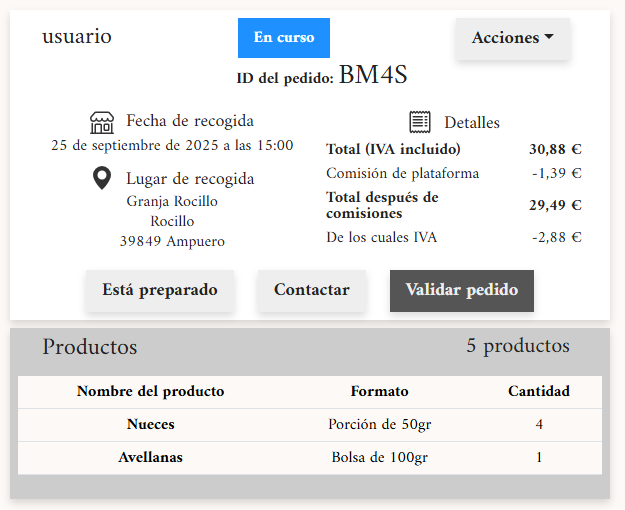The height and width of the screenshot is (510, 625).
Task: Click the Nombre del producto column header
Action: click(x=151, y=392)
